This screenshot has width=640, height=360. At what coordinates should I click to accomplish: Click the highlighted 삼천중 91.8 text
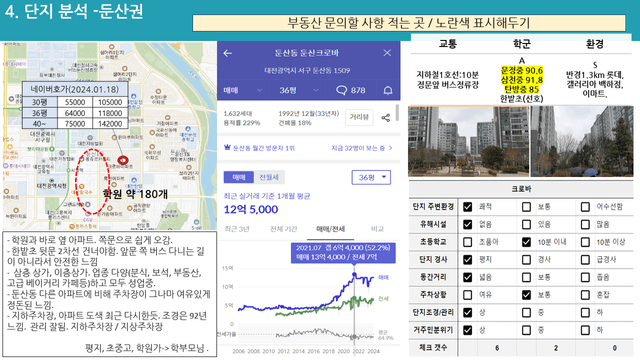(x=522, y=80)
